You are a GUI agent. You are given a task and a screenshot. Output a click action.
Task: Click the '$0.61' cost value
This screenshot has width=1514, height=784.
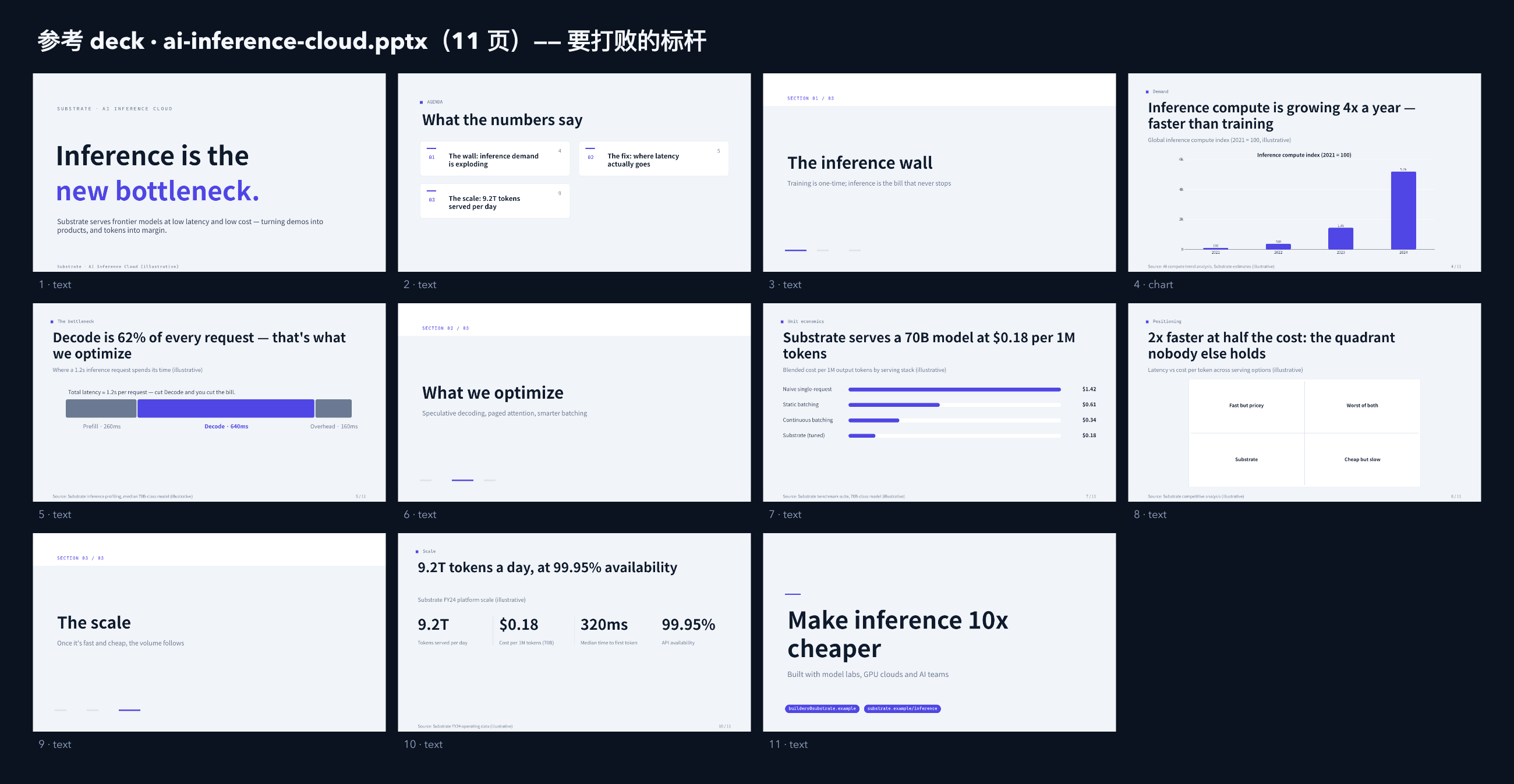[x=1088, y=405]
